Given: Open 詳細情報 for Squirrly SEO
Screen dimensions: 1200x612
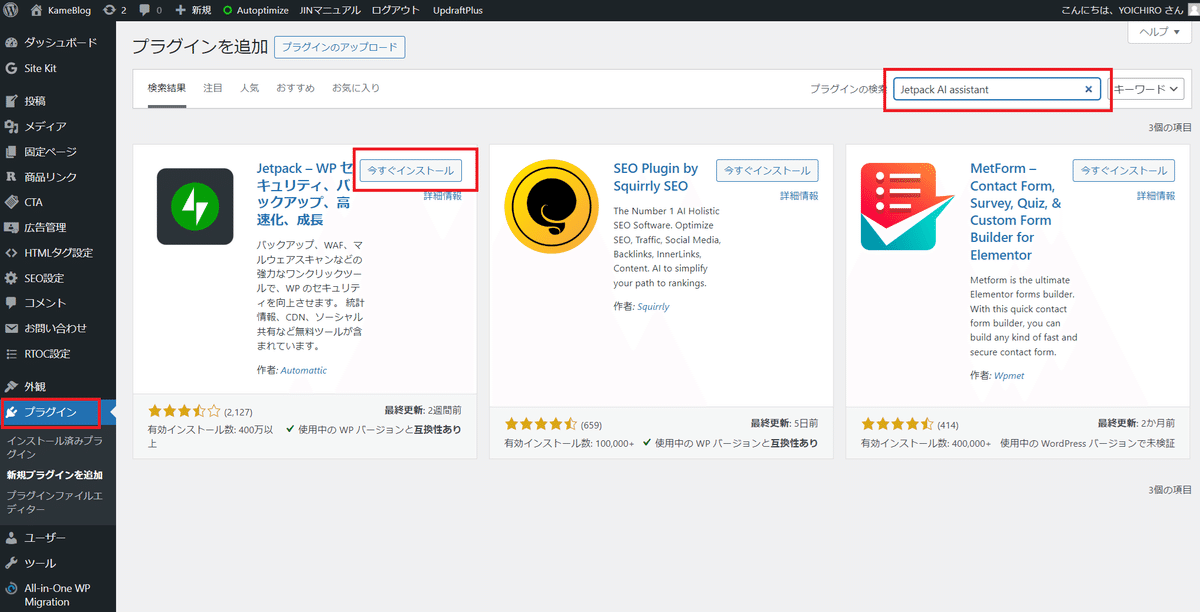Looking at the screenshot, I should pyautogui.click(x=799, y=196).
